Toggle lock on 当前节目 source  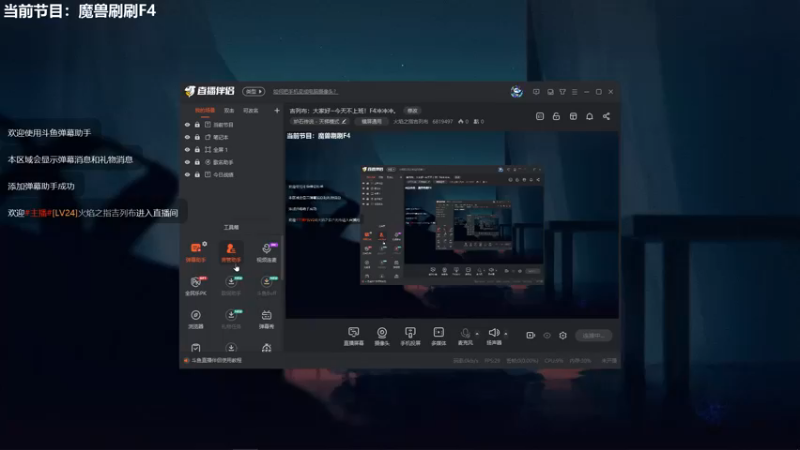[197, 124]
